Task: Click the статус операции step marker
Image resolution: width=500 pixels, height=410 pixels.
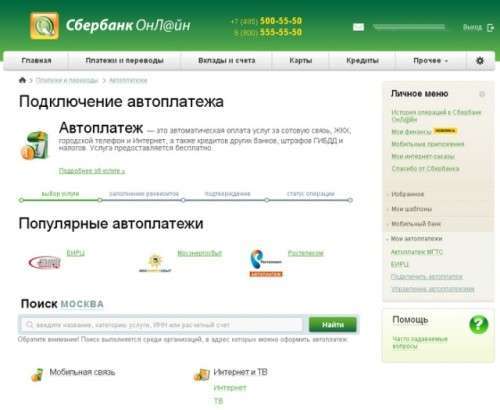Action: pos(311,194)
